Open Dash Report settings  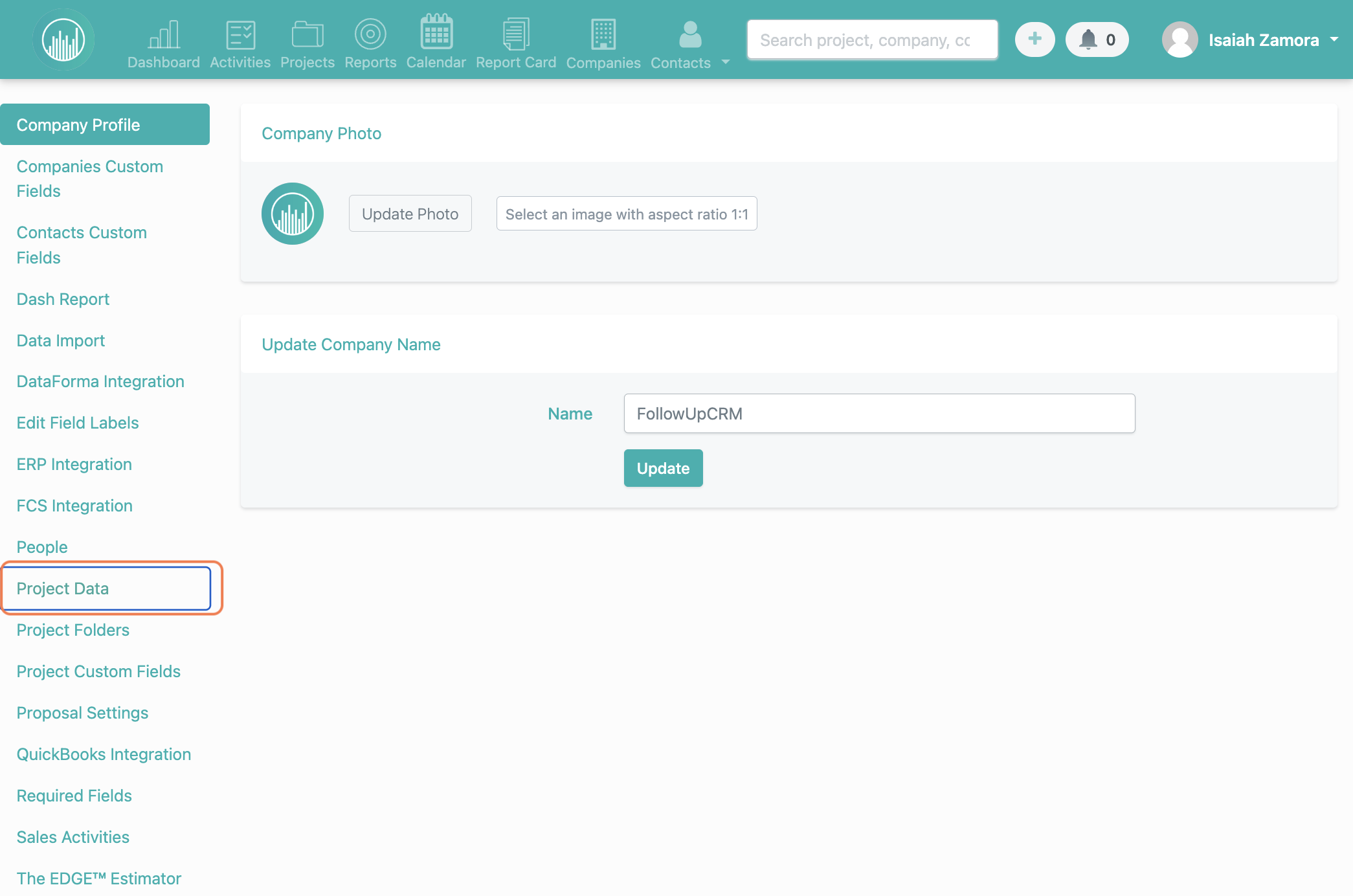coord(63,299)
